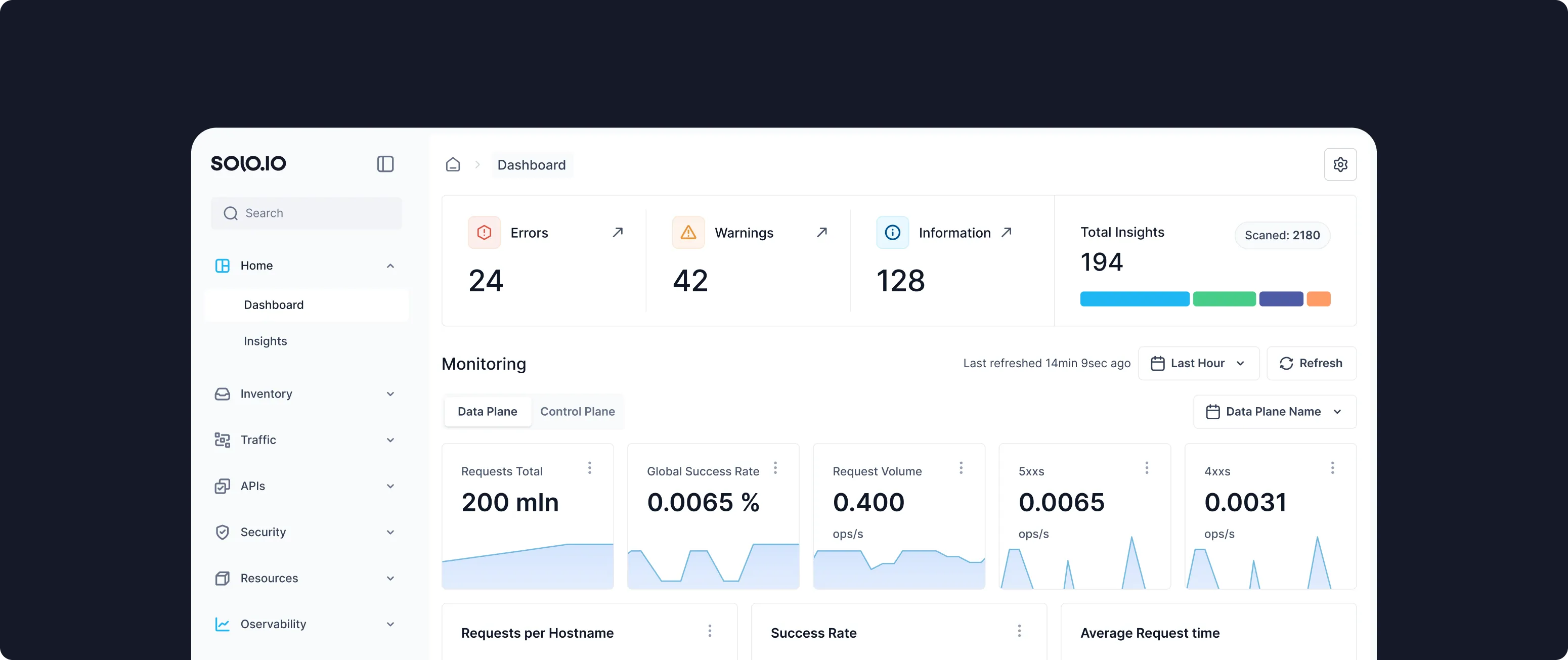Collapse the Home section in the sidebar
Image resolution: width=1568 pixels, height=660 pixels.
389,266
